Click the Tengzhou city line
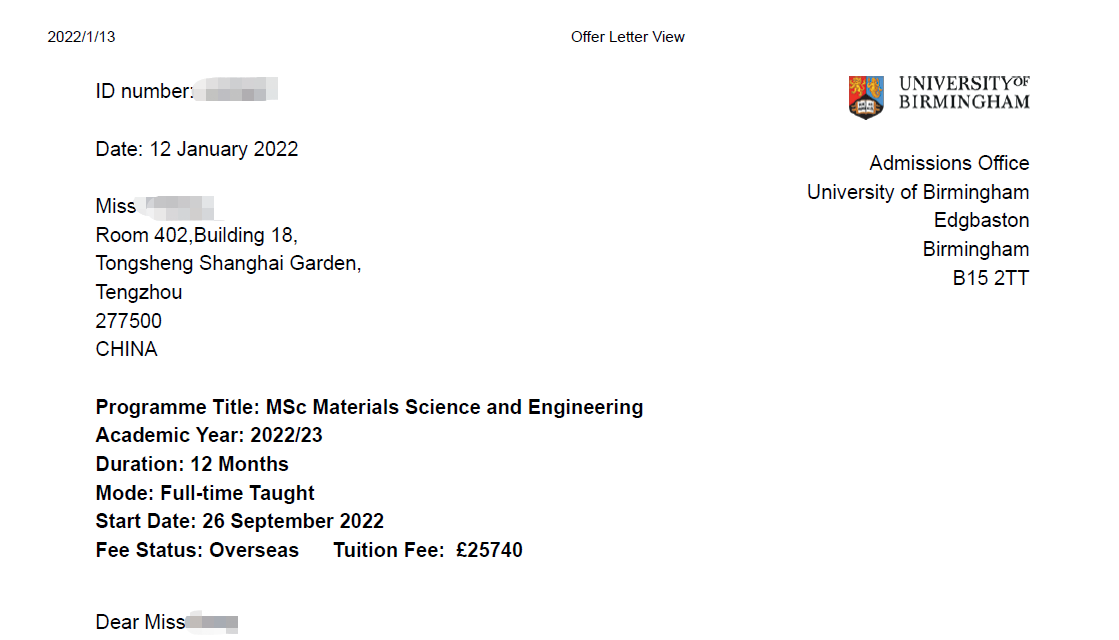The width and height of the screenshot is (1119, 640). coord(139,292)
